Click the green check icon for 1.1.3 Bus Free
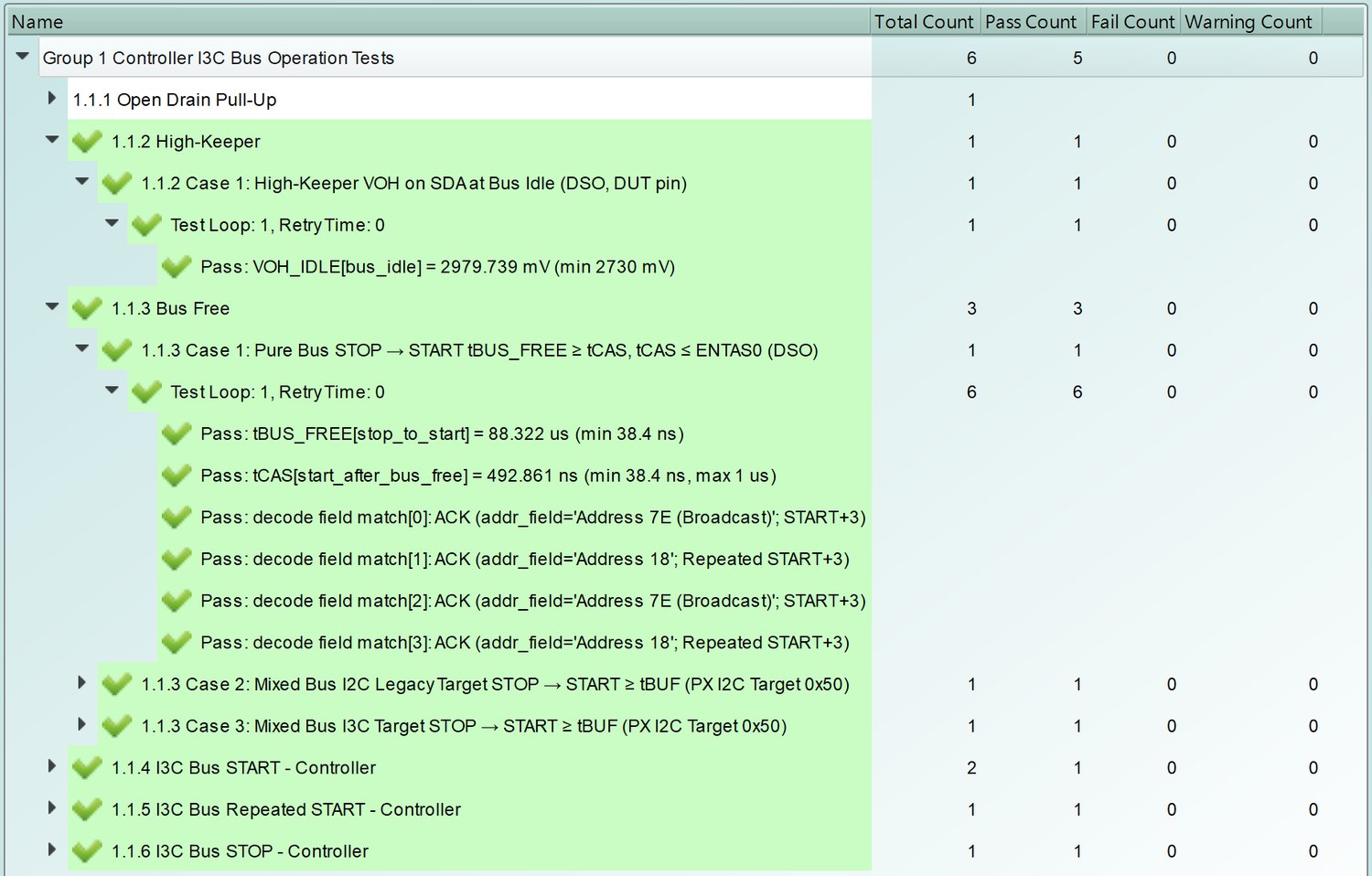The height and width of the screenshot is (876, 1372). click(87, 309)
